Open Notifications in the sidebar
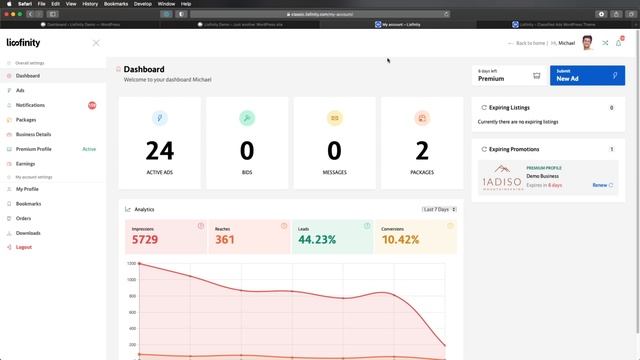Viewport: 640px width, 360px height. (x=53, y=105)
